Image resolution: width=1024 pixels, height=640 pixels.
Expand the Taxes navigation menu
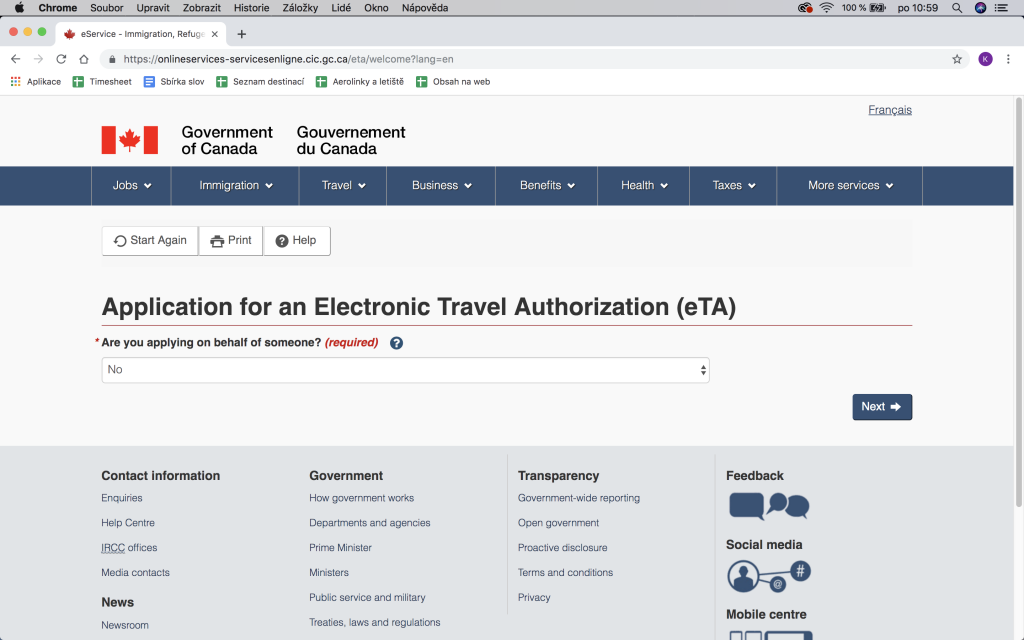click(733, 186)
